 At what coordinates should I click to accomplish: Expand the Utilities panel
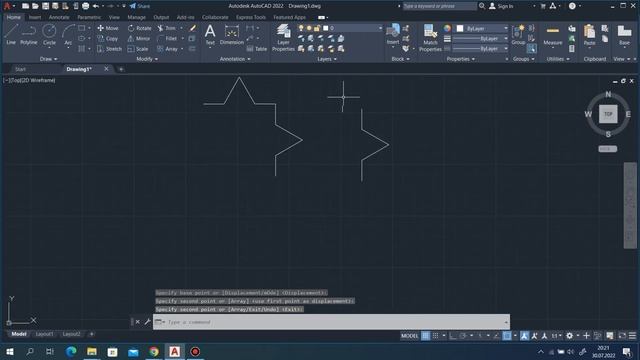tap(558, 59)
